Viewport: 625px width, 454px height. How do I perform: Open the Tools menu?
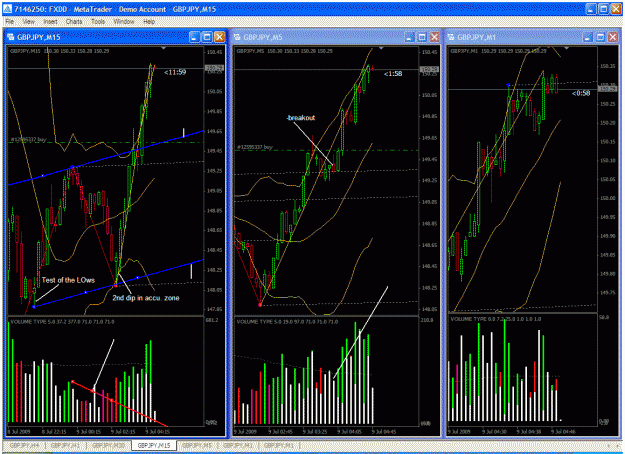click(98, 22)
